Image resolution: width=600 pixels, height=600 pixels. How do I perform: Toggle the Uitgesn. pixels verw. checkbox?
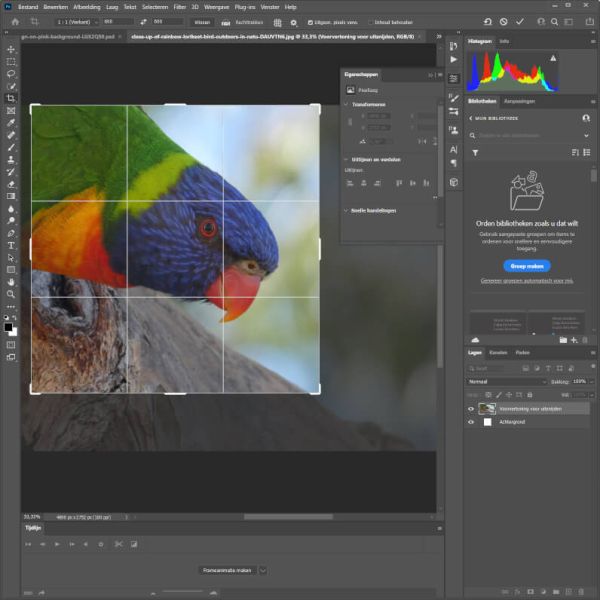[x=311, y=21]
